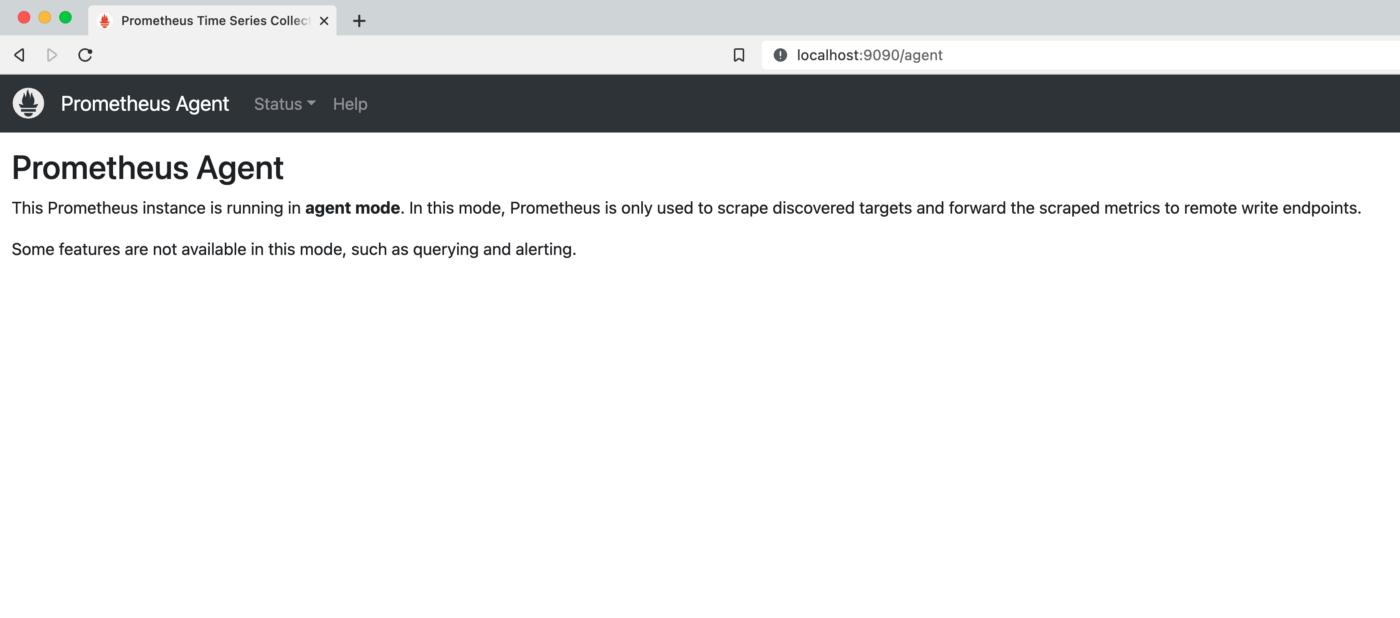1400x618 pixels.
Task: Click the Prometheus flame logo in navbar
Action: pos(28,103)
